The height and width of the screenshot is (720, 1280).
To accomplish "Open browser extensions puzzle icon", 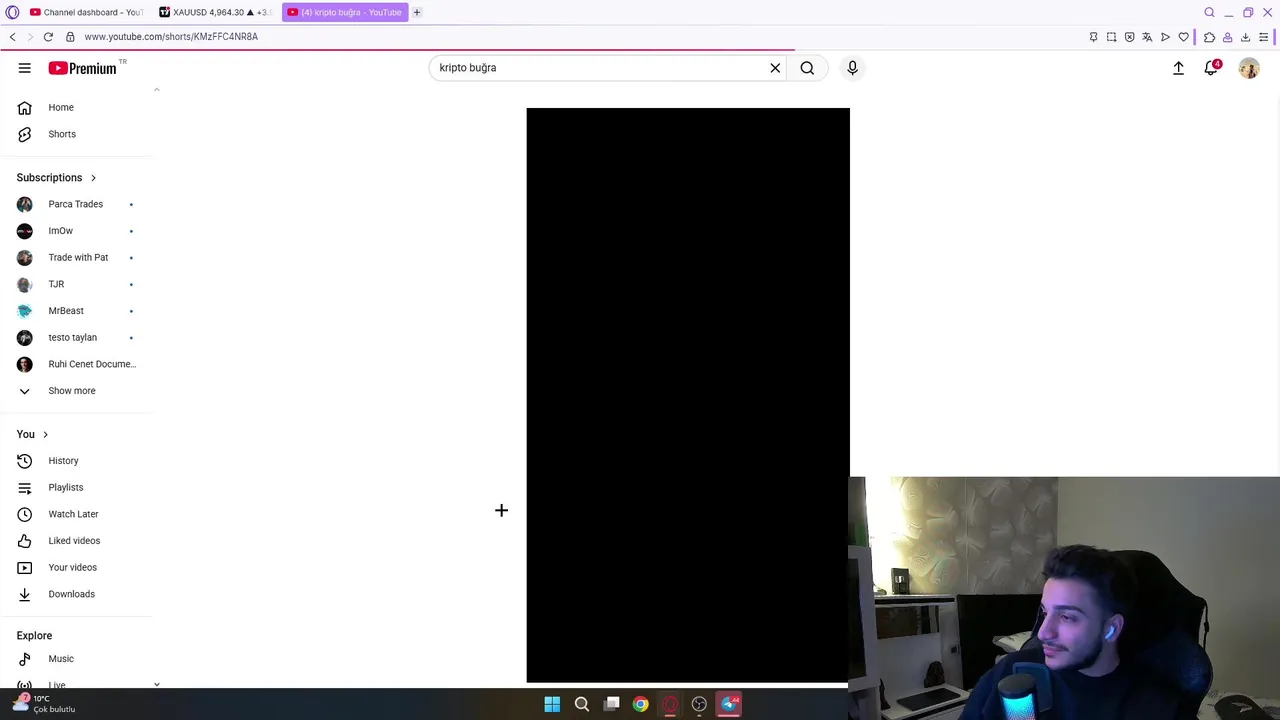I will (x=1209, y=37).
